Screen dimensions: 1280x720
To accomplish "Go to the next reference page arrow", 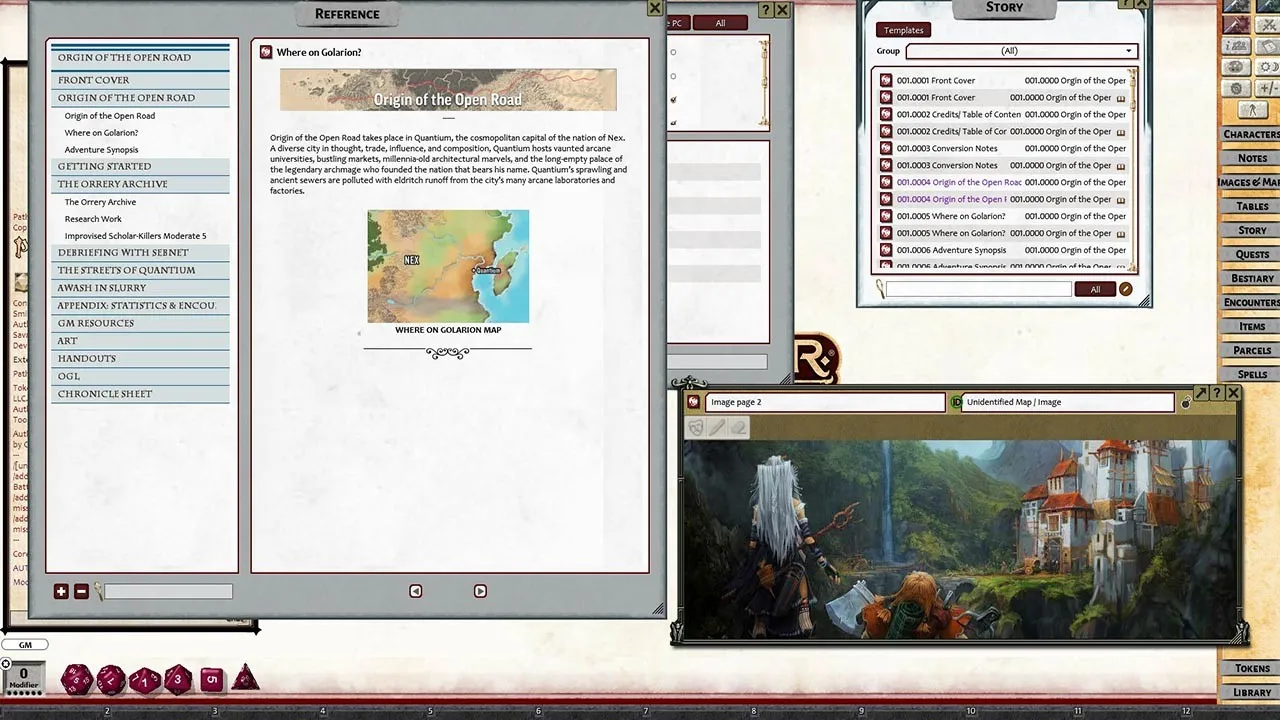I will click(480, 591).
